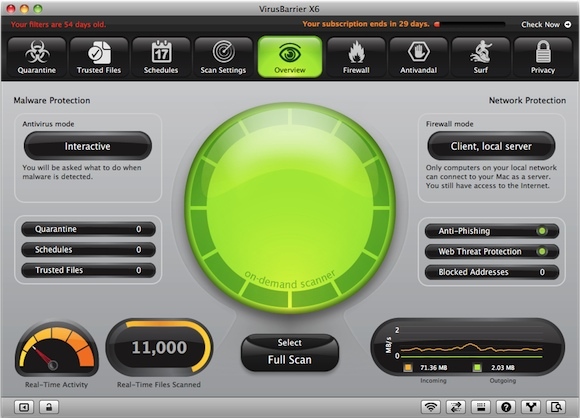The height and width of the screenshot is (418, 580).
Task: Click the green on-demand scanner orb
Action: tap(290, 208)
